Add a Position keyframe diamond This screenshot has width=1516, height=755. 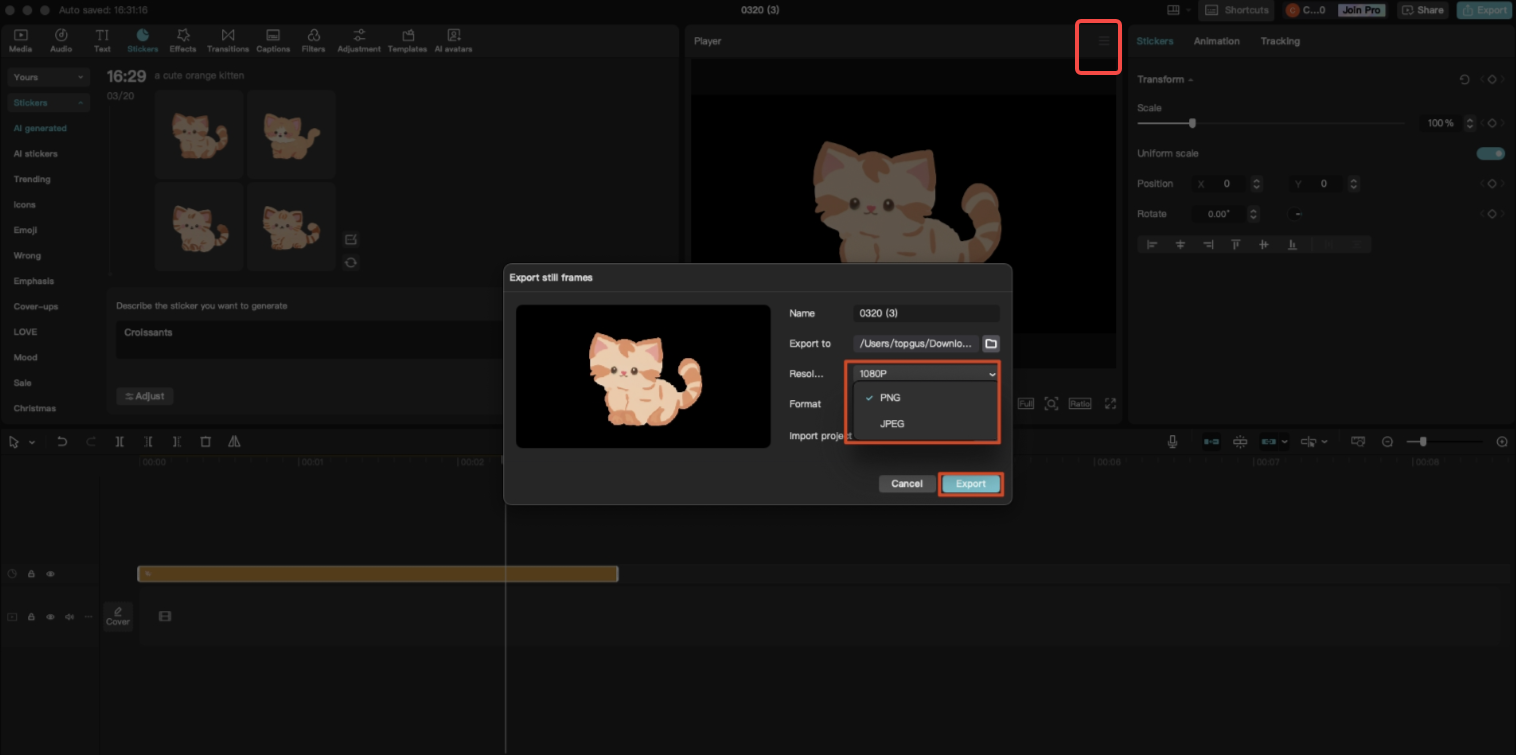click(x=1491, y=184)
